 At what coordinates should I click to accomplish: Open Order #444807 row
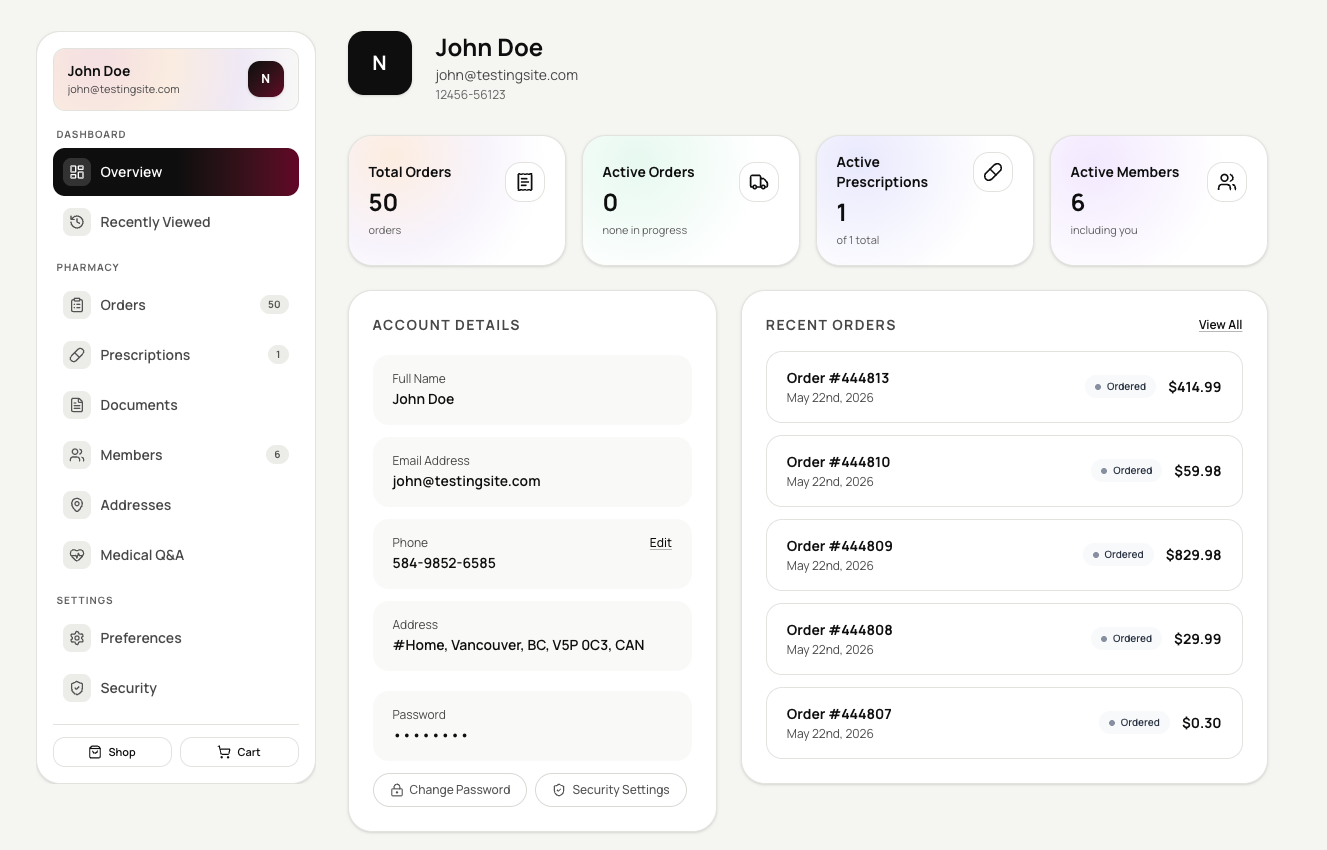pos(1004,723)
